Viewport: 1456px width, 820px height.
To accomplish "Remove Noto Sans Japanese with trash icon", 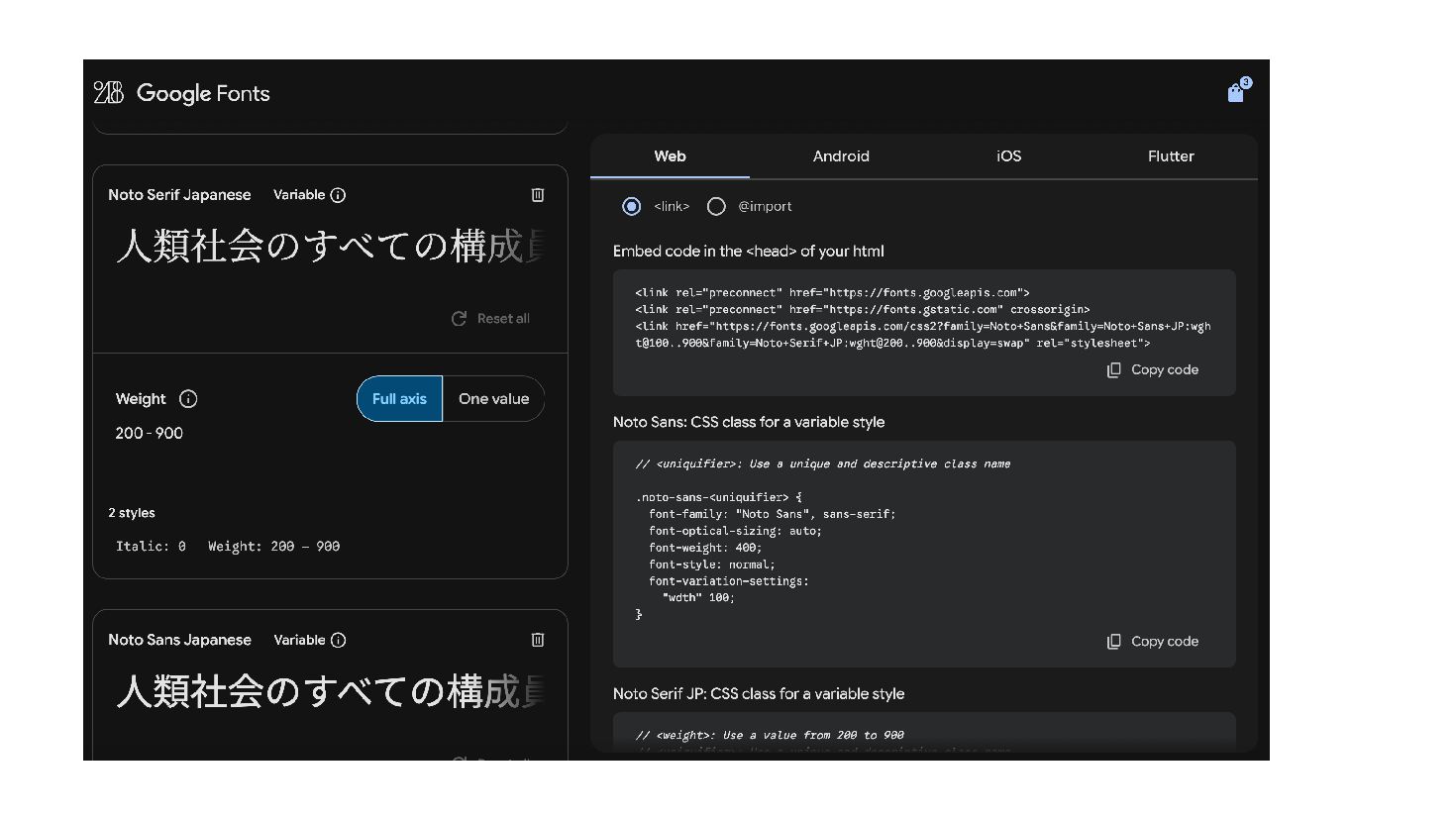I will (x=538, y=640).
